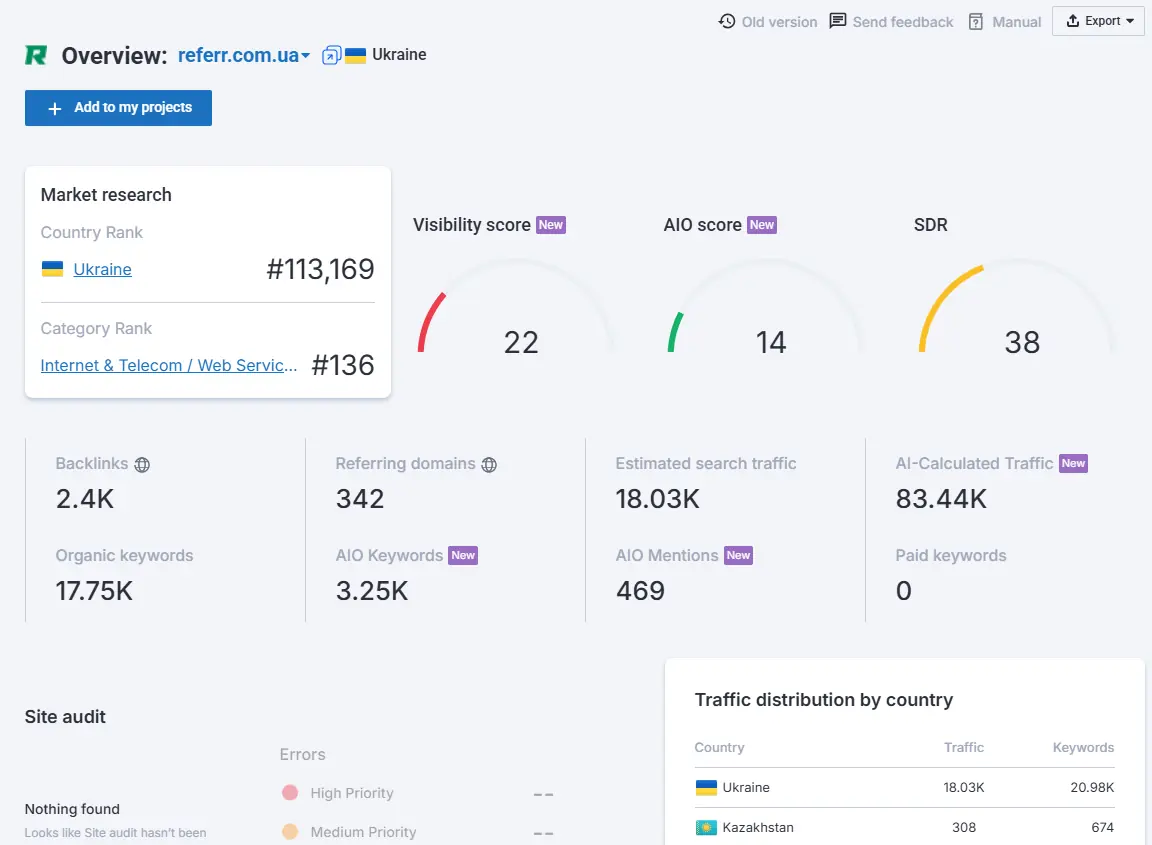Image resolution: width=1152 pixels, height=845 pixels.
Task: Click New badge beside AI-Calculated Traffic
Action: [x=1073, y=463]
